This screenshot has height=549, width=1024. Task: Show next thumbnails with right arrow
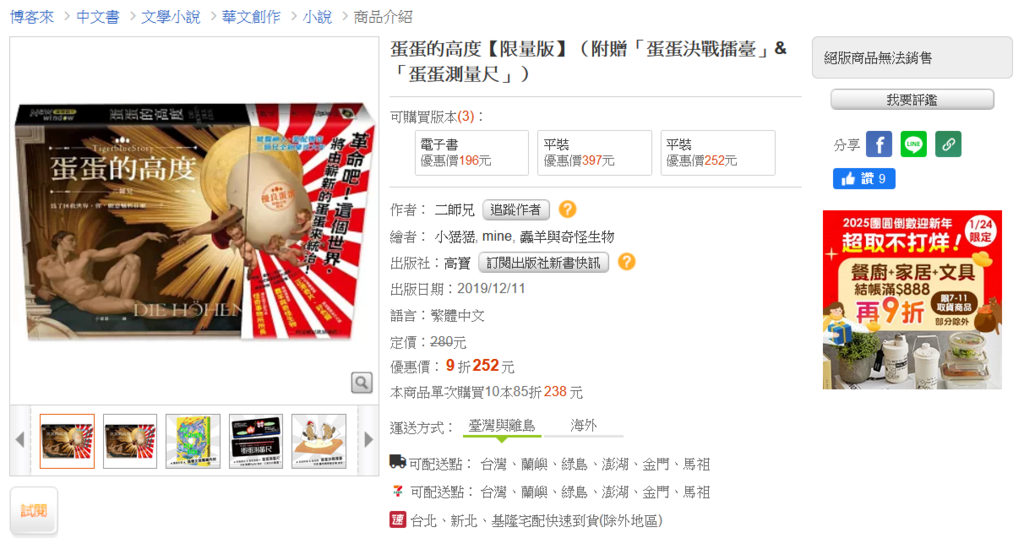pos(368,440)
